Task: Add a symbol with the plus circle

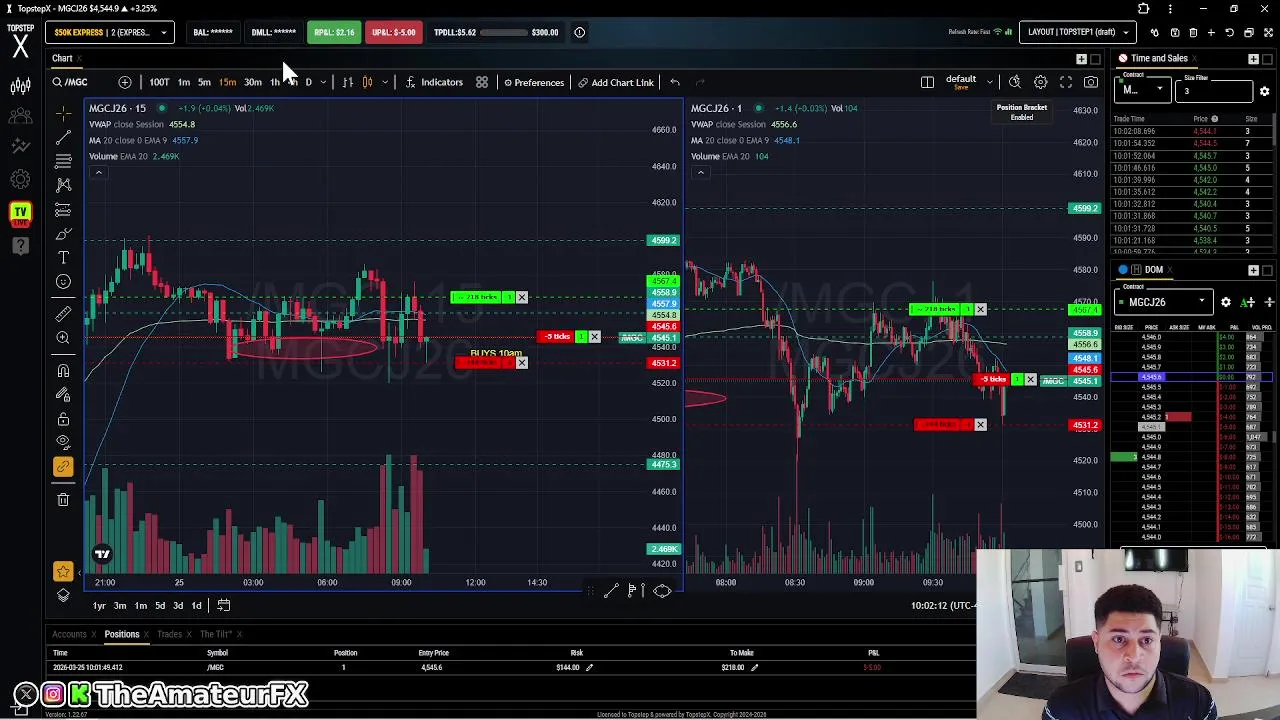Action: tap(125, 82)
